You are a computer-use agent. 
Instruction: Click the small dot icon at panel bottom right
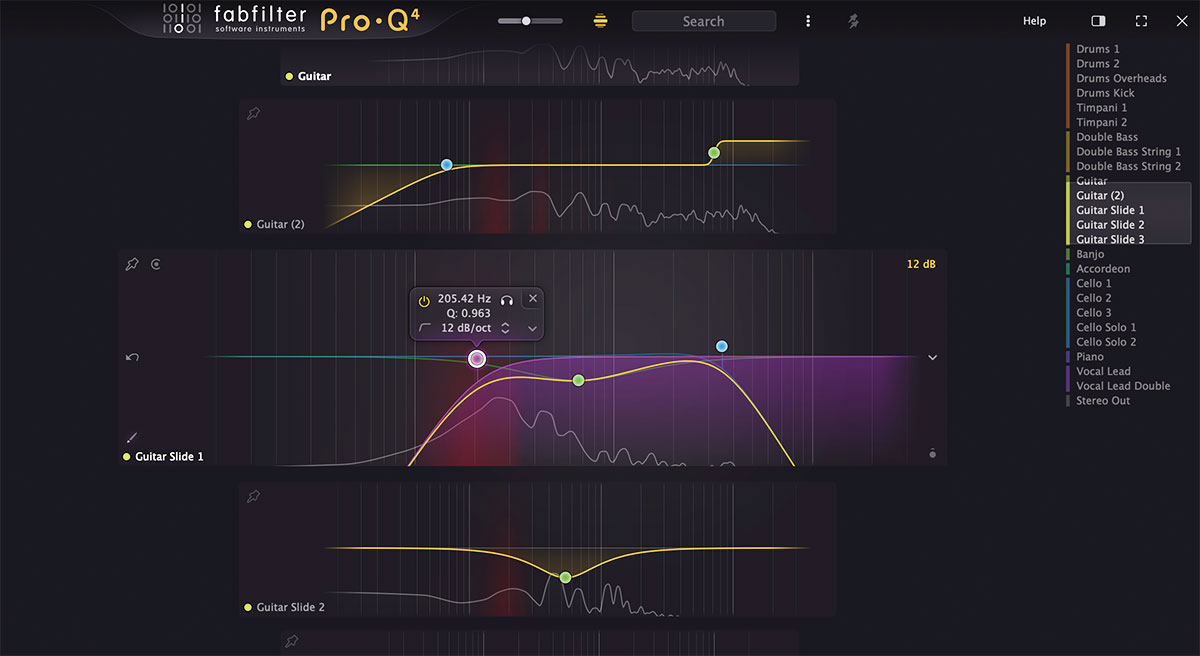point(933,453)
